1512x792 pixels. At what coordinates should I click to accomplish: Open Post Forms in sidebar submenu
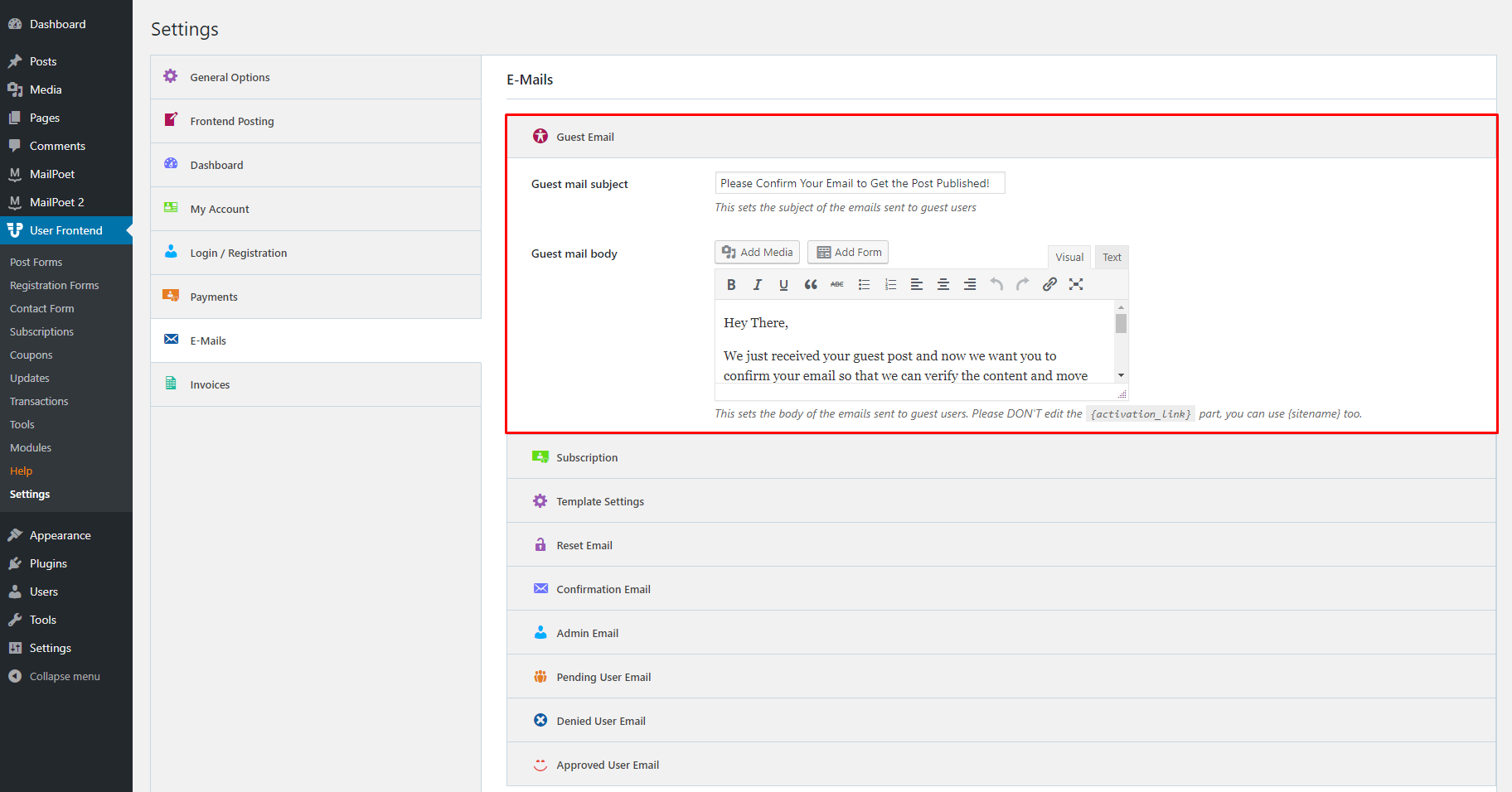pos(36,262)
